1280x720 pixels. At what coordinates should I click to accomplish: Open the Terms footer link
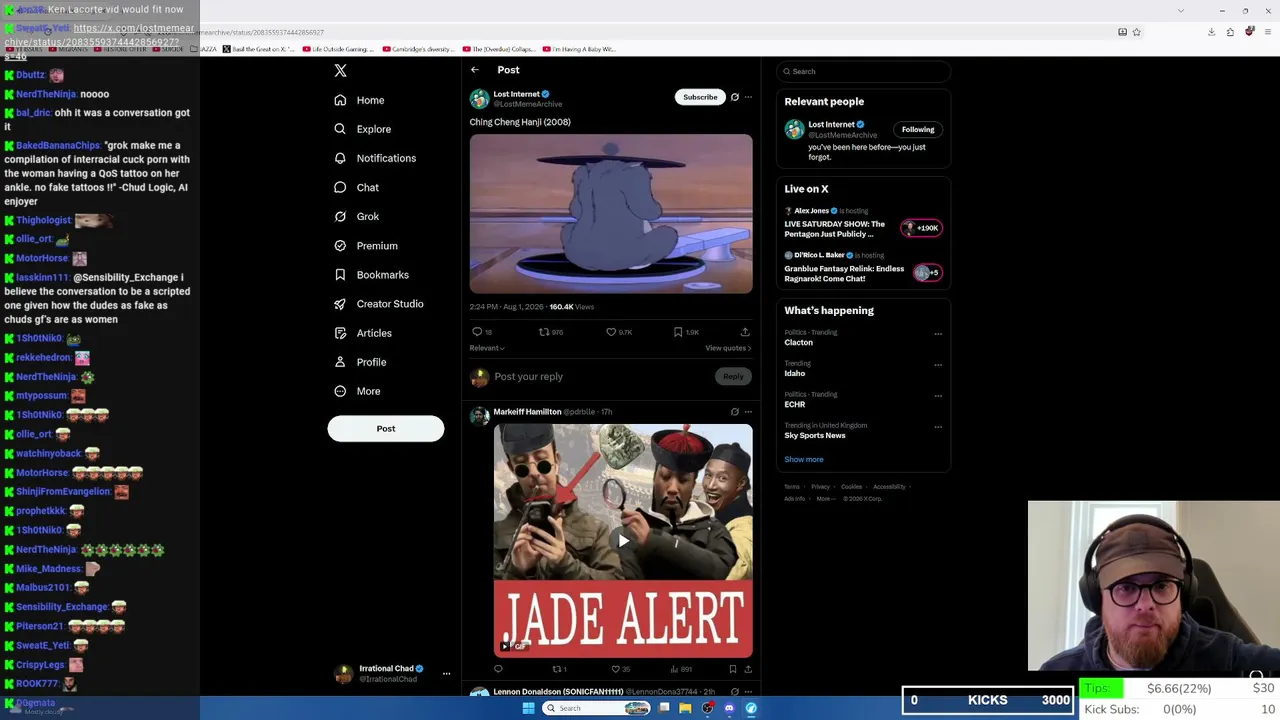point(792,487)
